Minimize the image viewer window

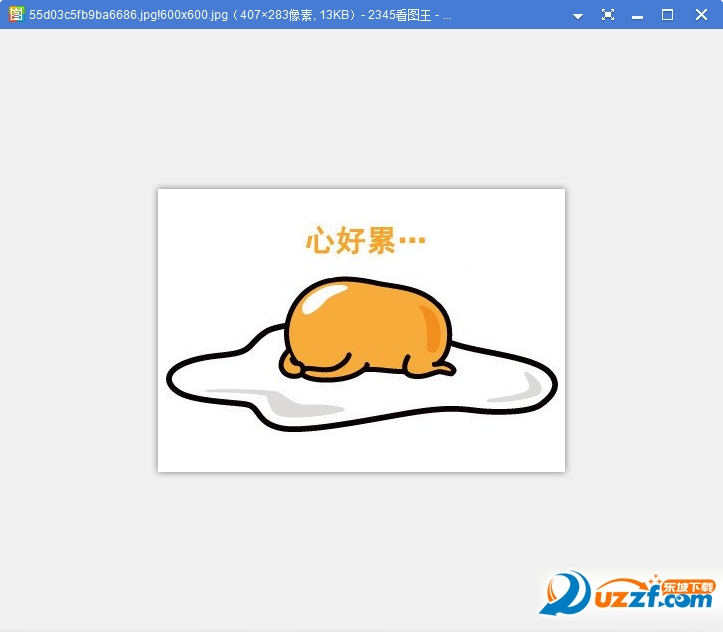point(638,17)
